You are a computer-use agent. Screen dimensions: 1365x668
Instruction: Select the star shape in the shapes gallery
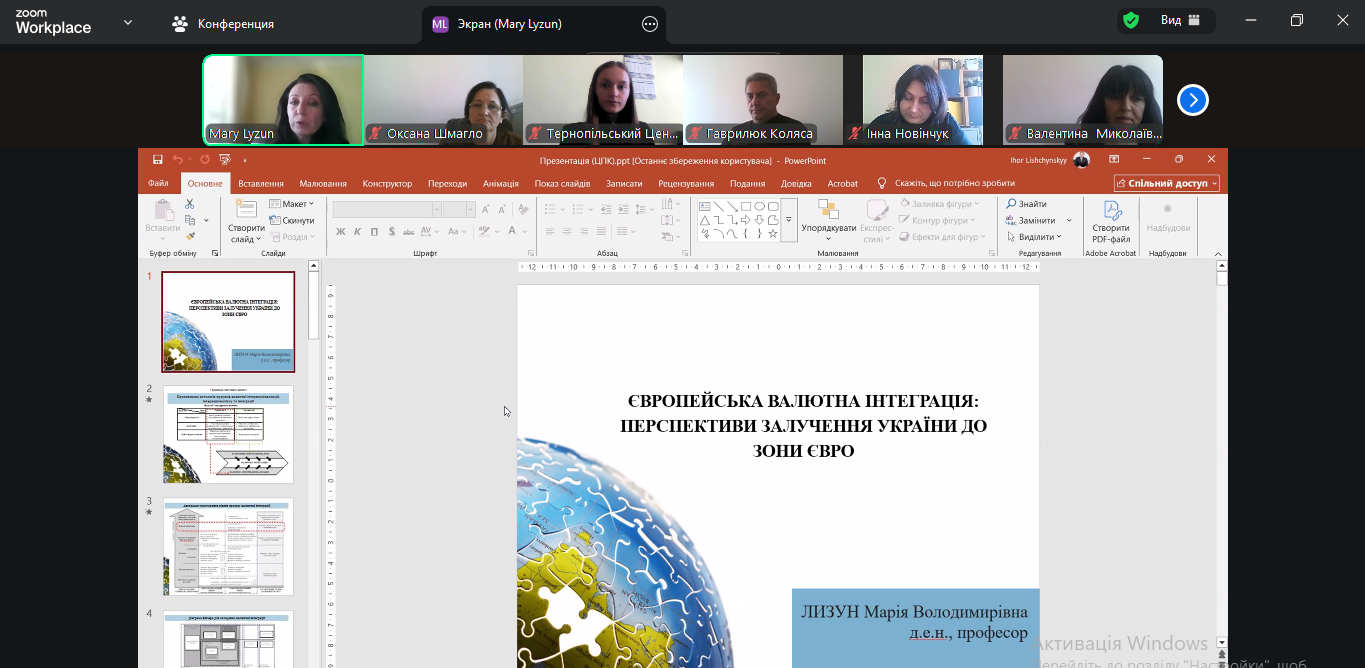pyautogui.click(x=772, y=234)
